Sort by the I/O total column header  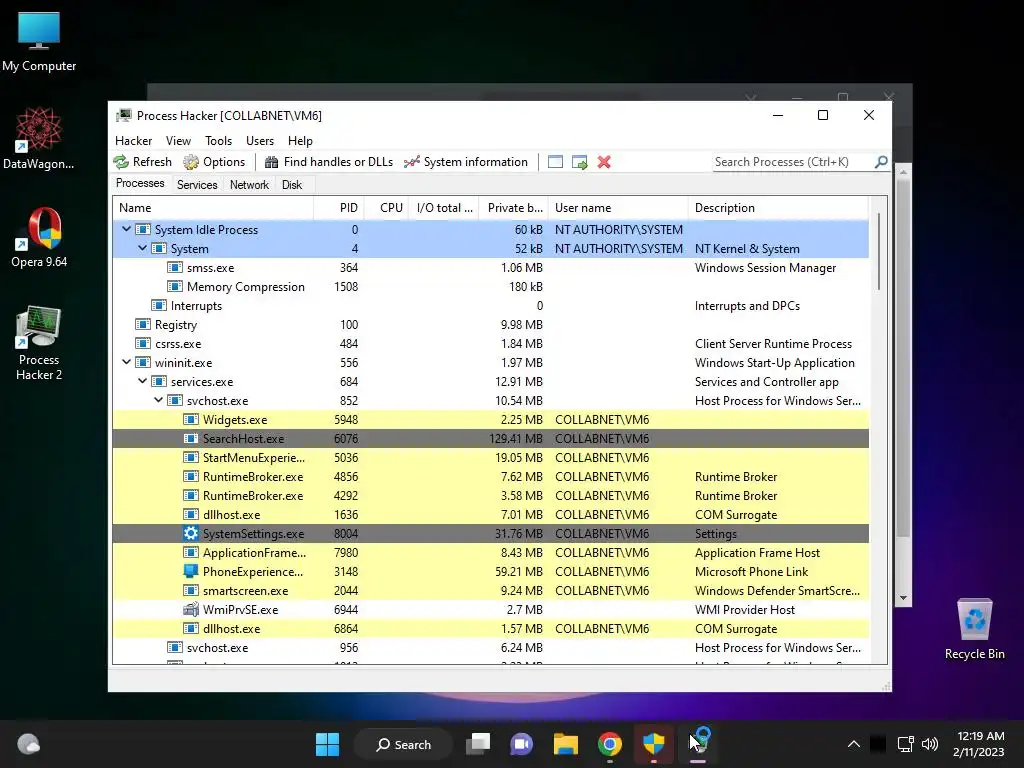(443, 208)
